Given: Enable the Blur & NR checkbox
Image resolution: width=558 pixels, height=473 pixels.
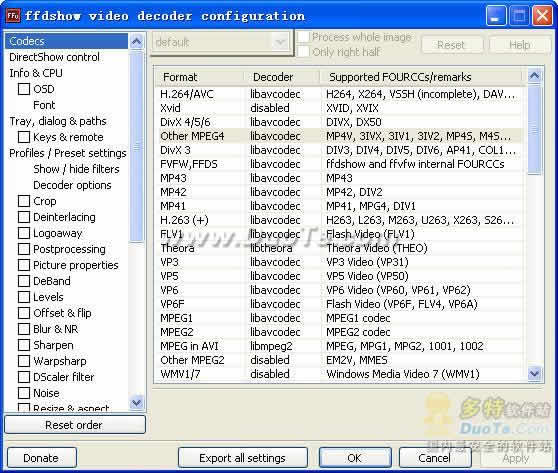Looking at the screenshot, I should [24, 329].
